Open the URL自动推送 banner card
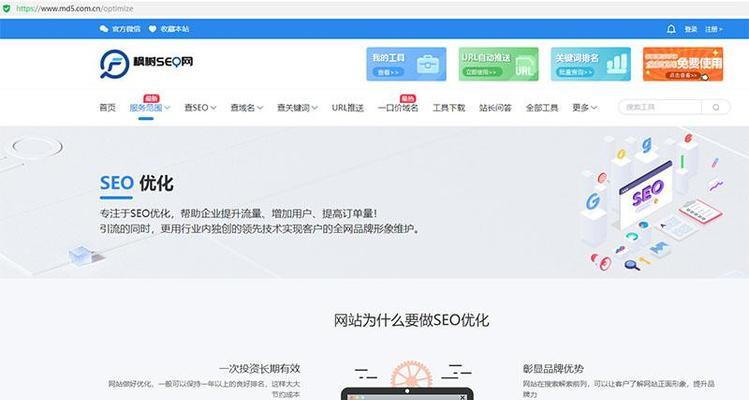749x400 pixels. click(498, 64)
